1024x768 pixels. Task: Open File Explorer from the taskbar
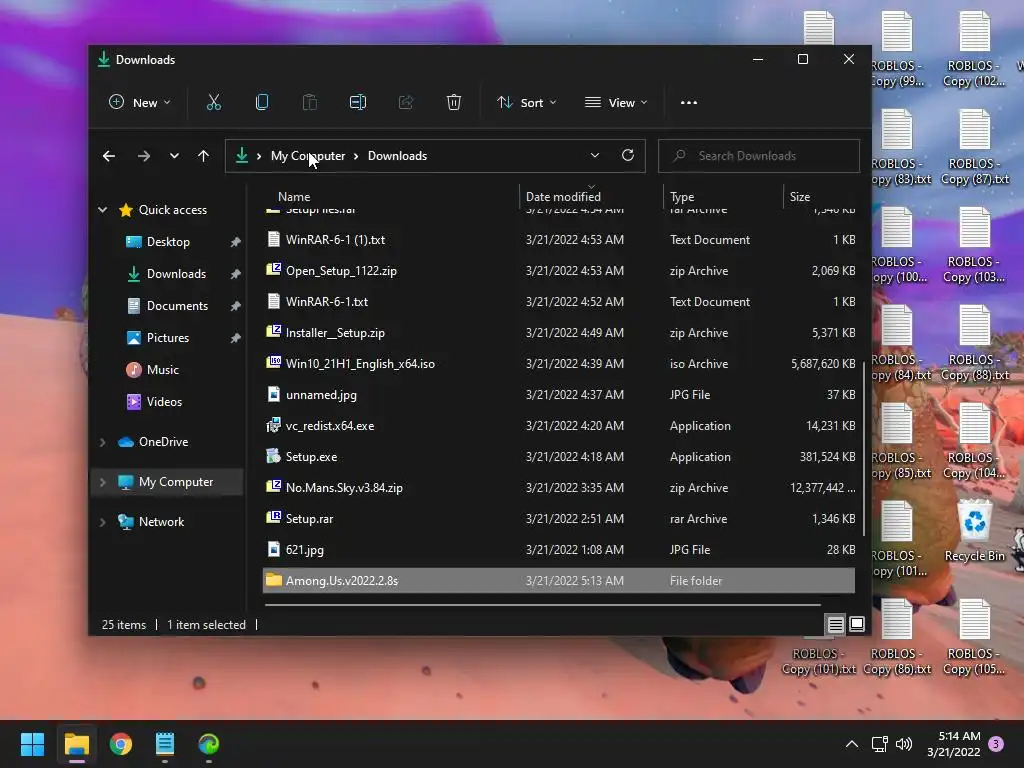[76, 744]
